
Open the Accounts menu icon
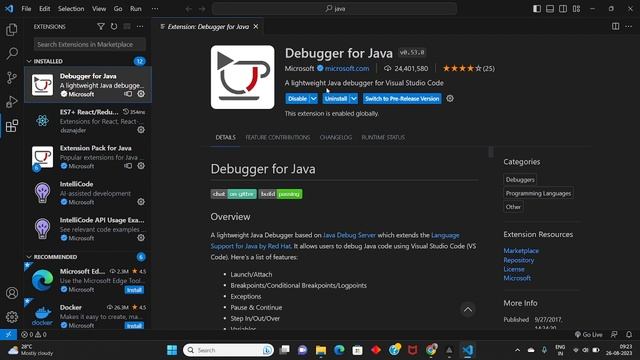coord(12,293)
